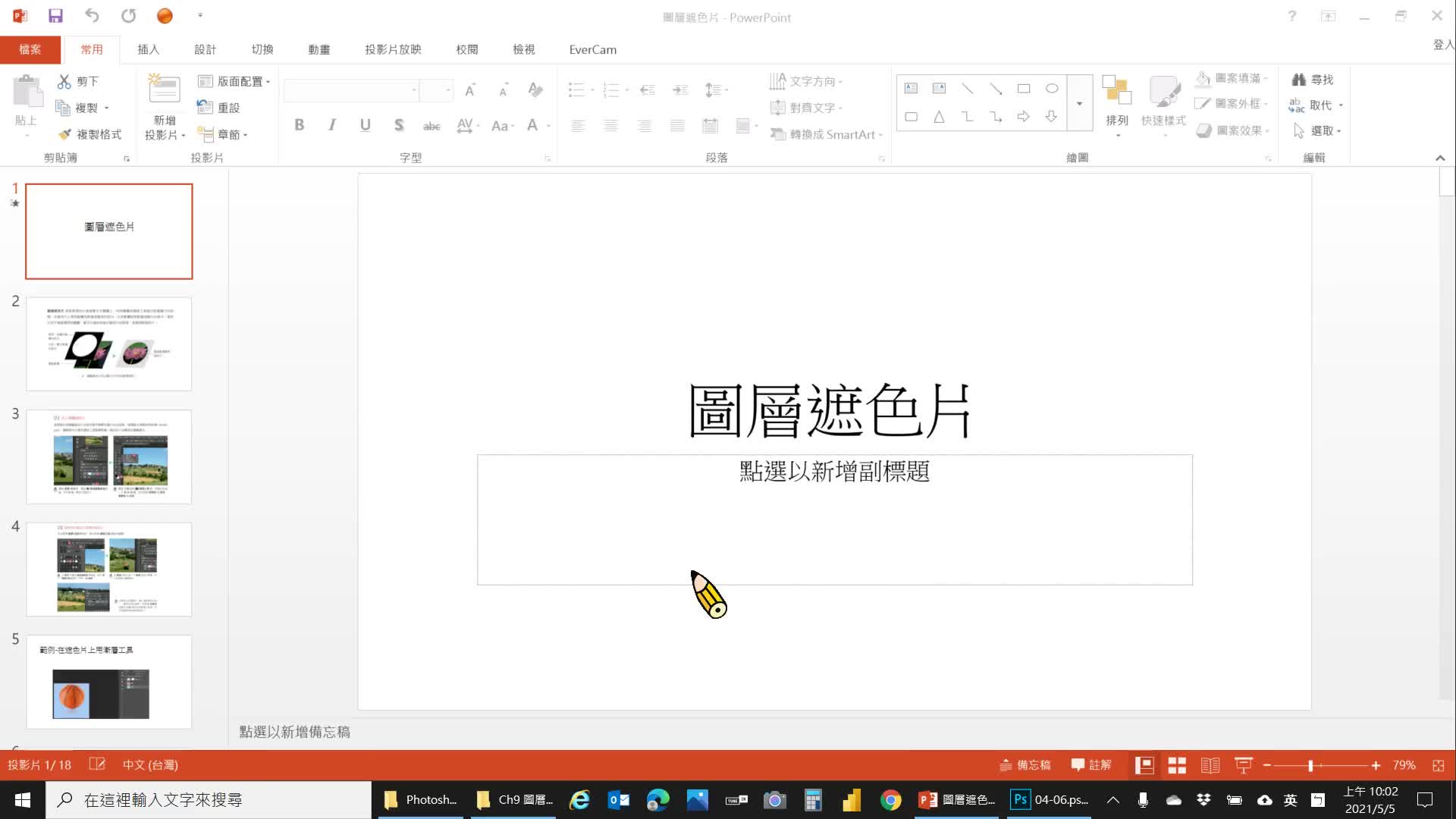The width and height of the screenshot is (1456, 819).
Task: Open the font size combo box
Action: click(x=437, y=90)
